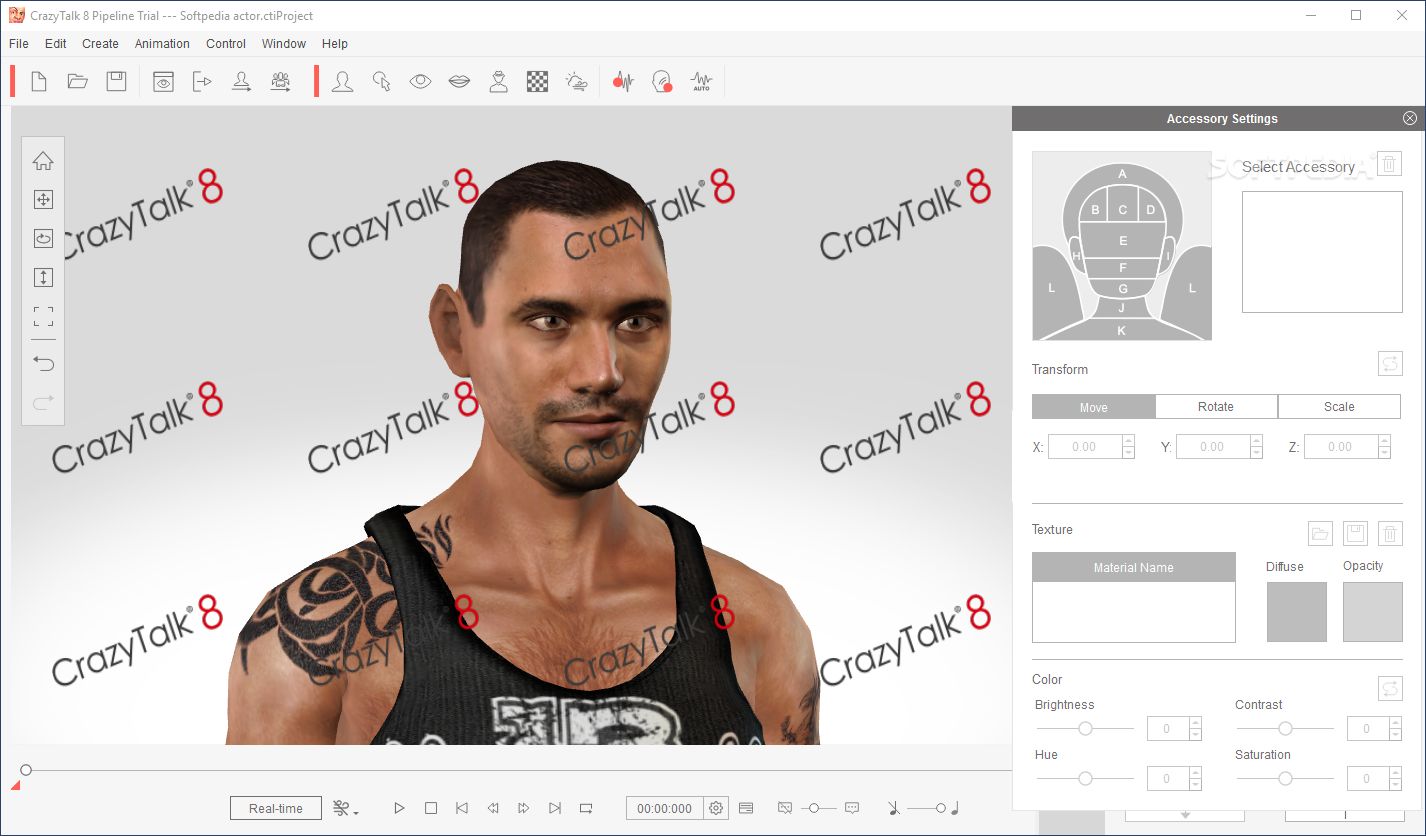
Task: Open the eye settings icon in the toolbar
Action: click(x=420, y=82)
